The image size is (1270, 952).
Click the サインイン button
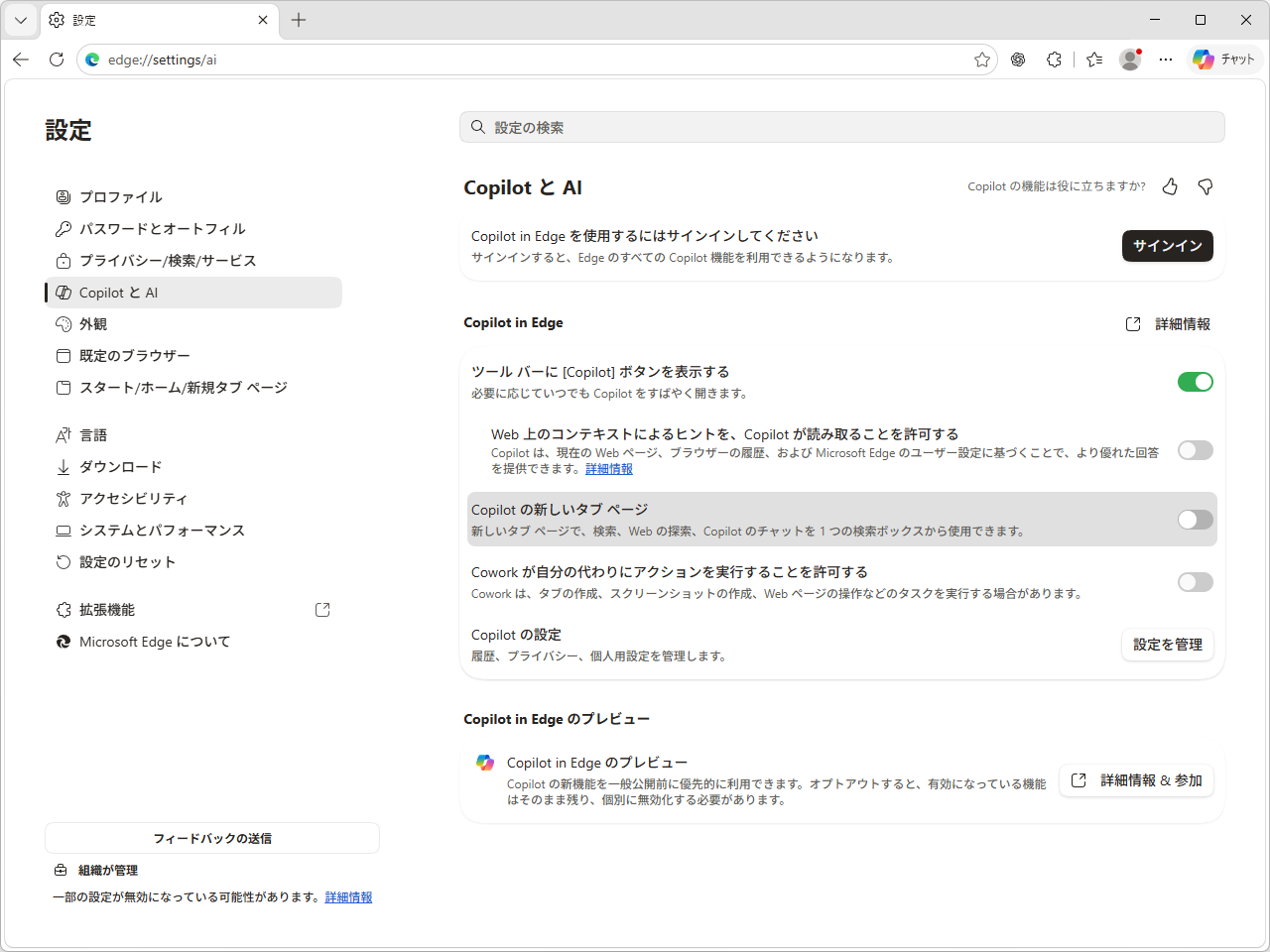tap(1168, 246)
